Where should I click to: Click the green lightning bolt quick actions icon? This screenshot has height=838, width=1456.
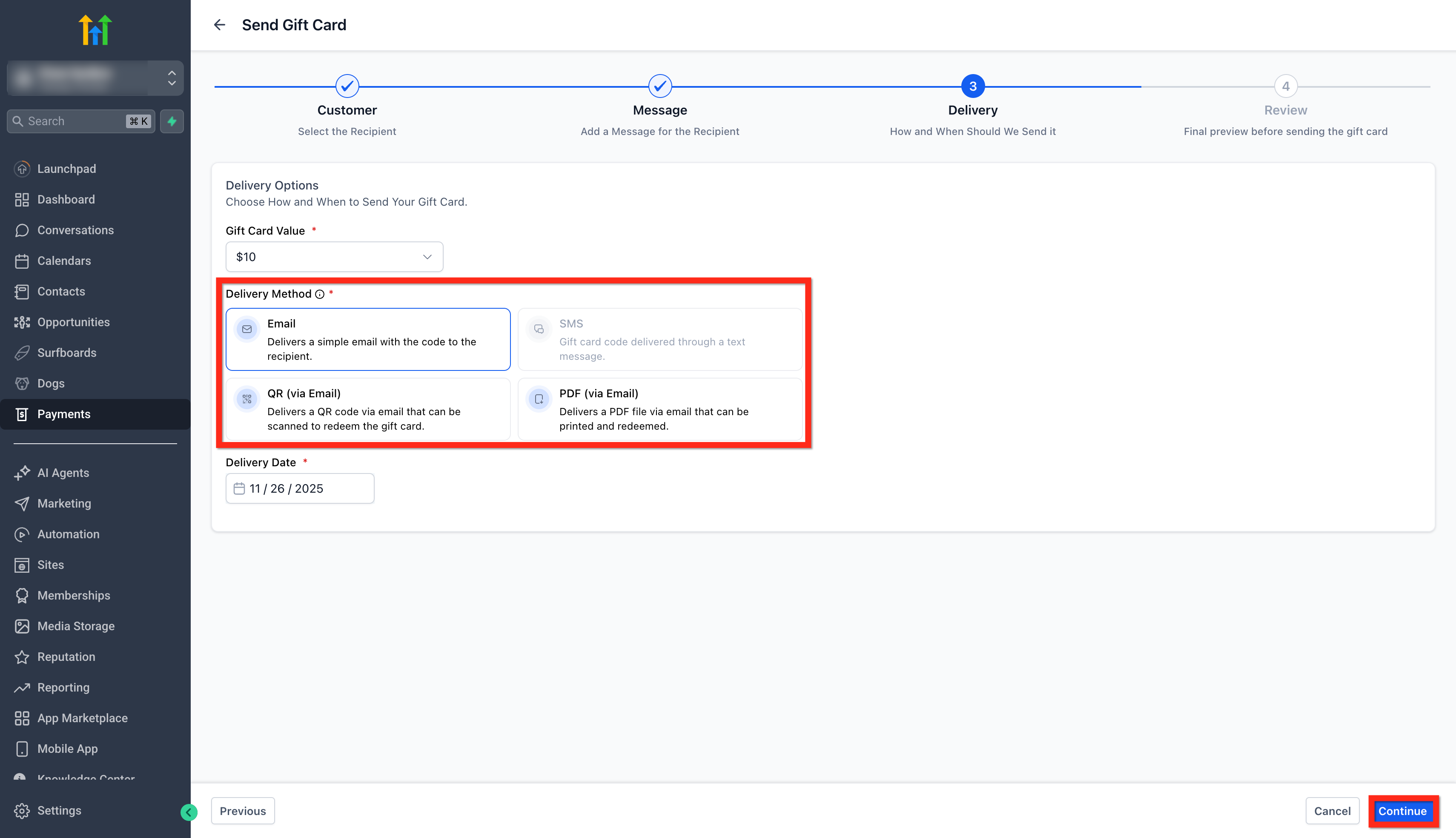172,121
